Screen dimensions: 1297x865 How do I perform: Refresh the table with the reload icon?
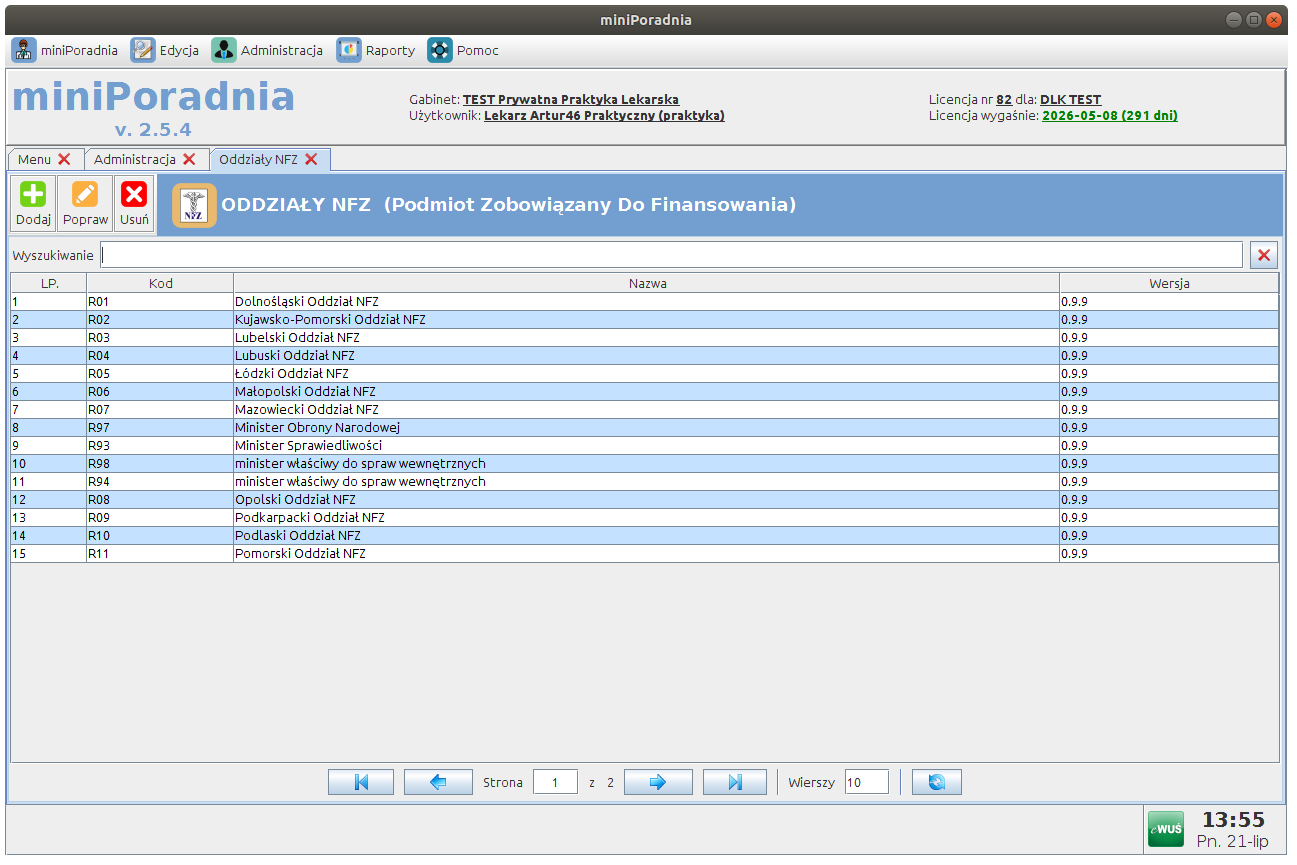click(x=937, y=782)
